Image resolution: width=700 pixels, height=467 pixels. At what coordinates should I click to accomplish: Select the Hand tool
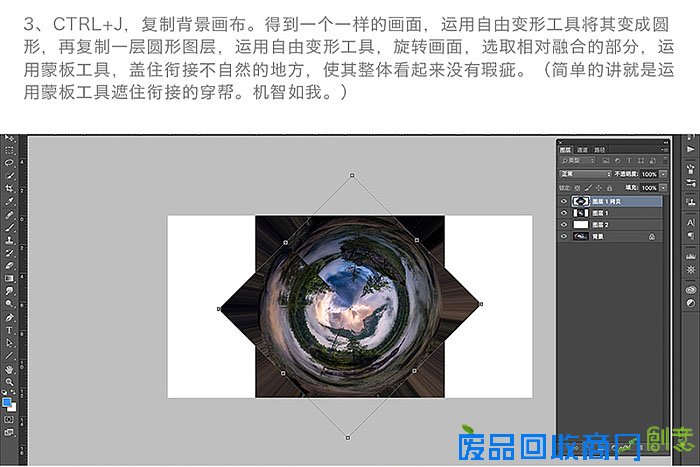pos(9,369)
